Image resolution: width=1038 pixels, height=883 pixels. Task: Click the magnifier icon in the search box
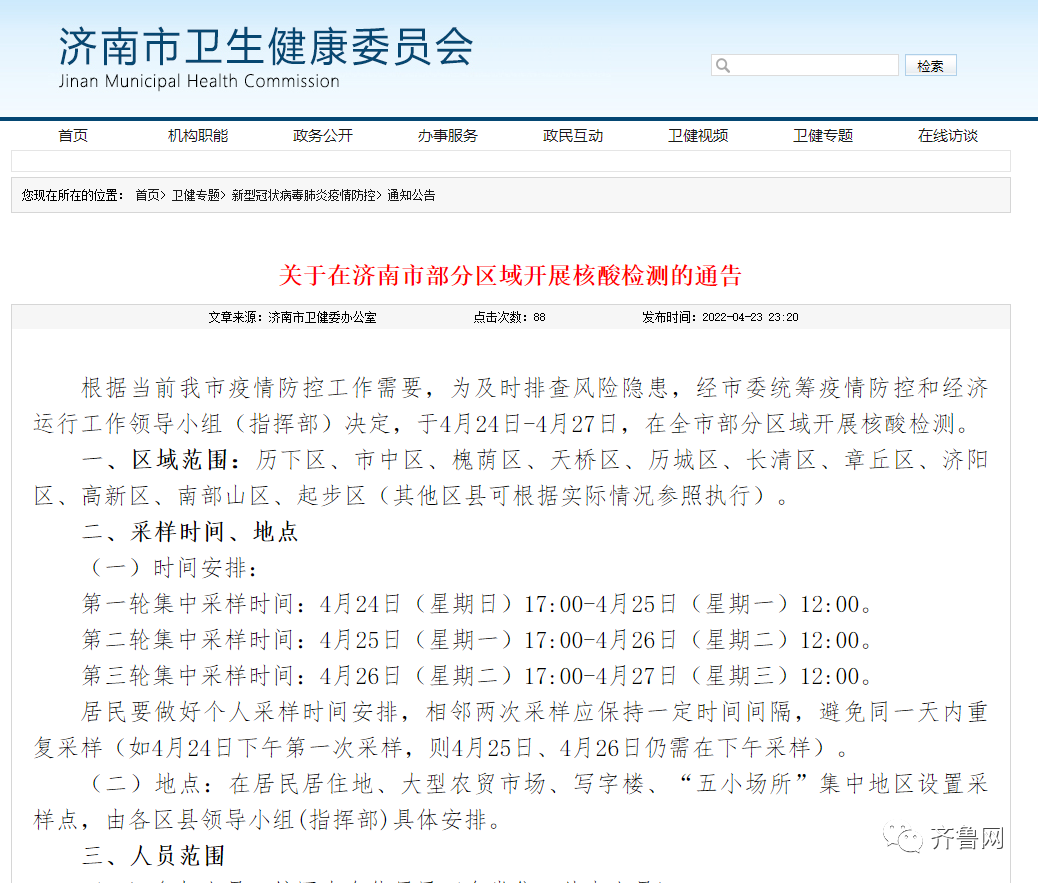point(722,65)
